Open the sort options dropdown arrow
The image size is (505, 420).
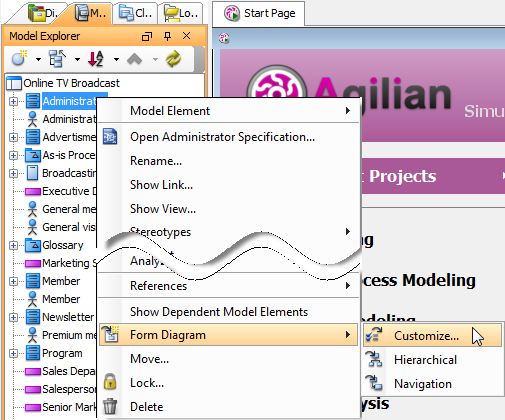116,60
